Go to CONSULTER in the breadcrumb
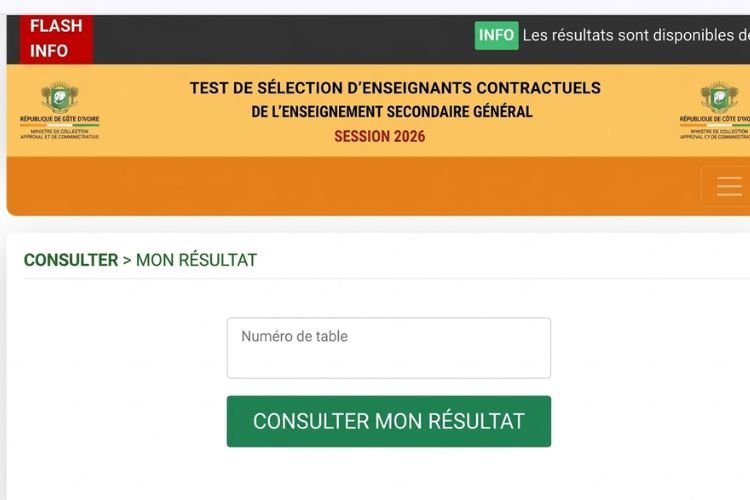750x500 pixels. click(x=71, y=260)
